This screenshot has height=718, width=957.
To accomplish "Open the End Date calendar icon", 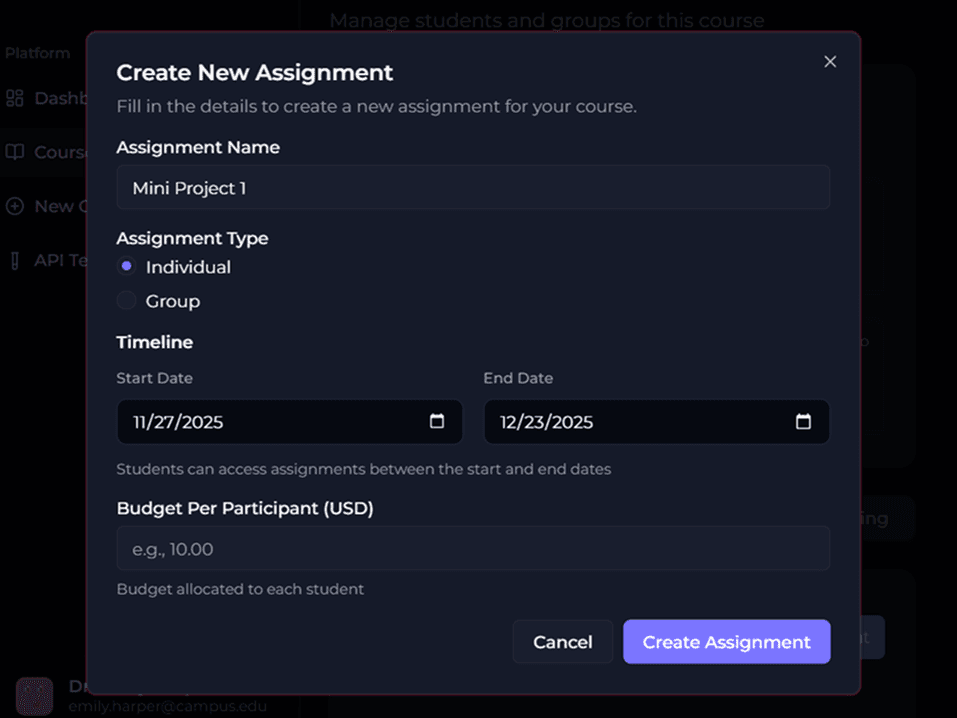I will tap(803, 421).
